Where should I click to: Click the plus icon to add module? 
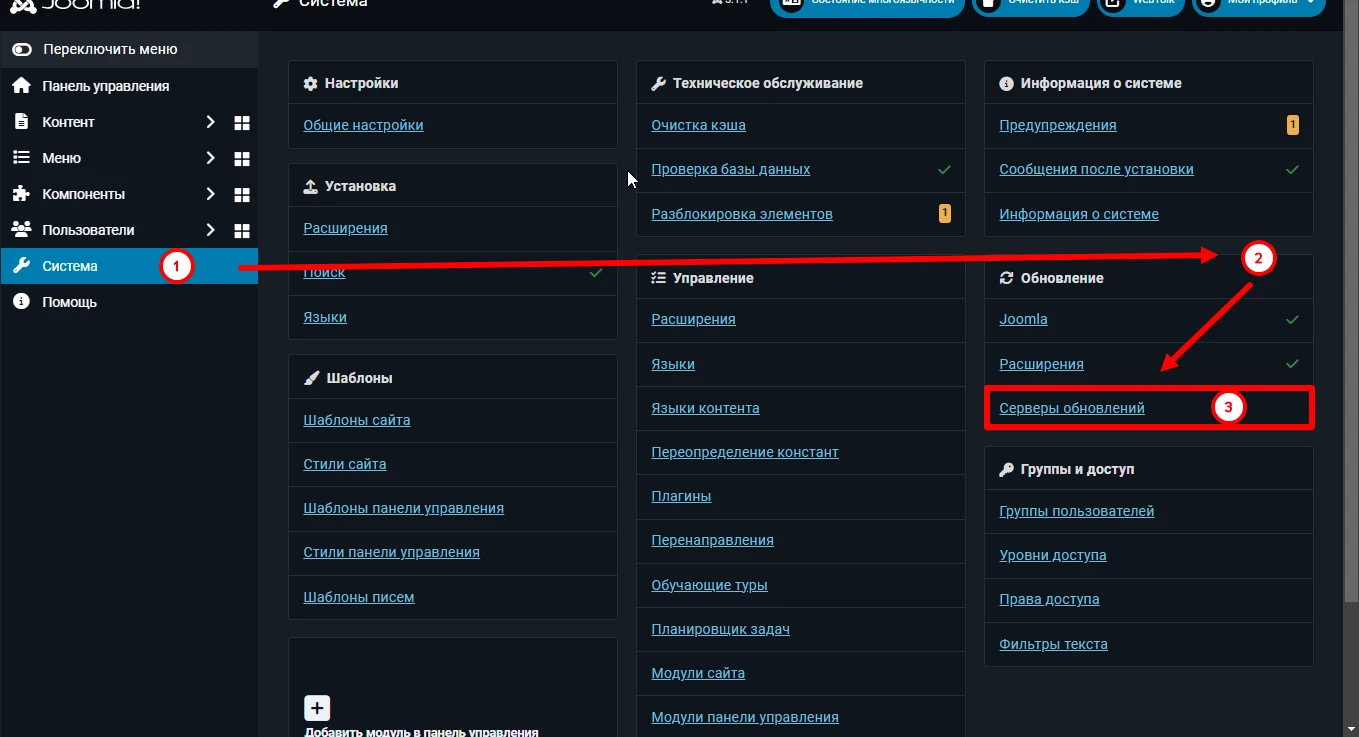point(317,708)
